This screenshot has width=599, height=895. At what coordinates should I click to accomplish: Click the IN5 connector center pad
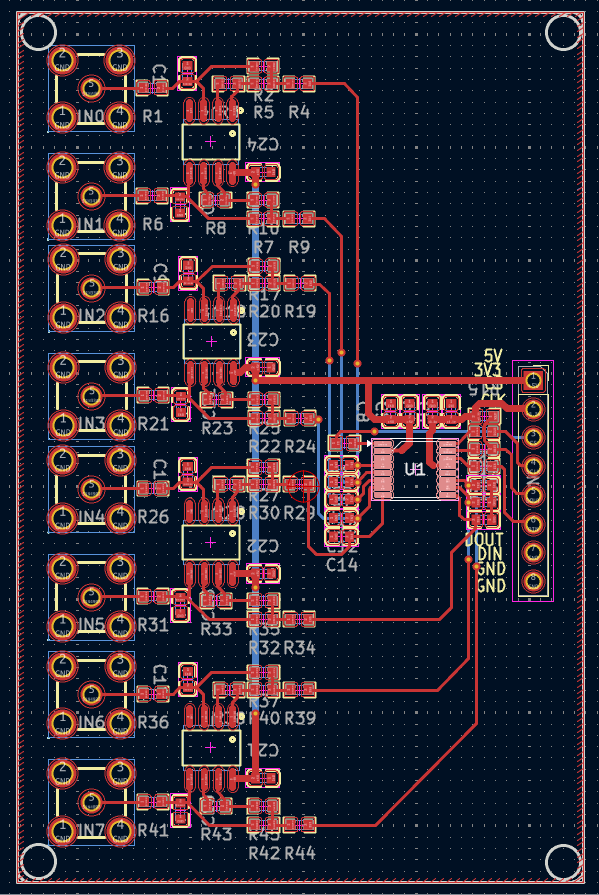click(90, 596)
